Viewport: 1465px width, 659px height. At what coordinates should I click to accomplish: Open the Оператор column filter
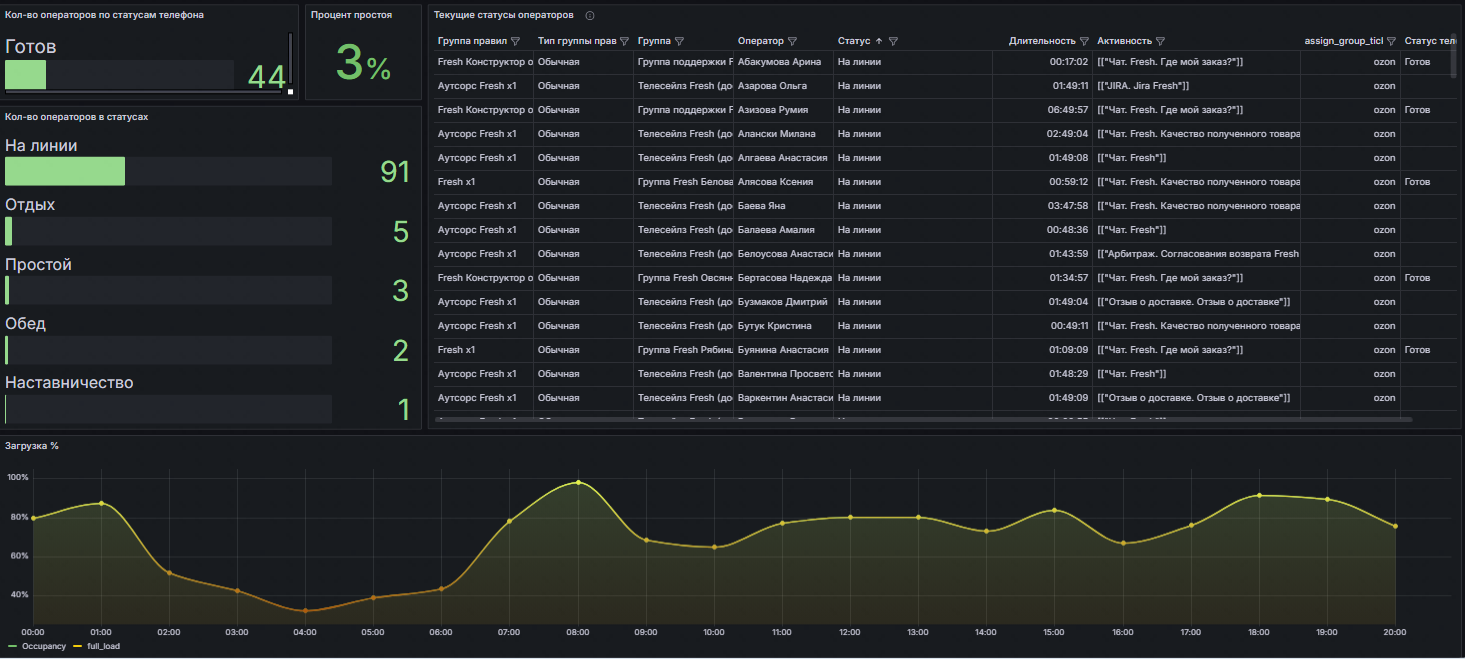tap(793, 41)
